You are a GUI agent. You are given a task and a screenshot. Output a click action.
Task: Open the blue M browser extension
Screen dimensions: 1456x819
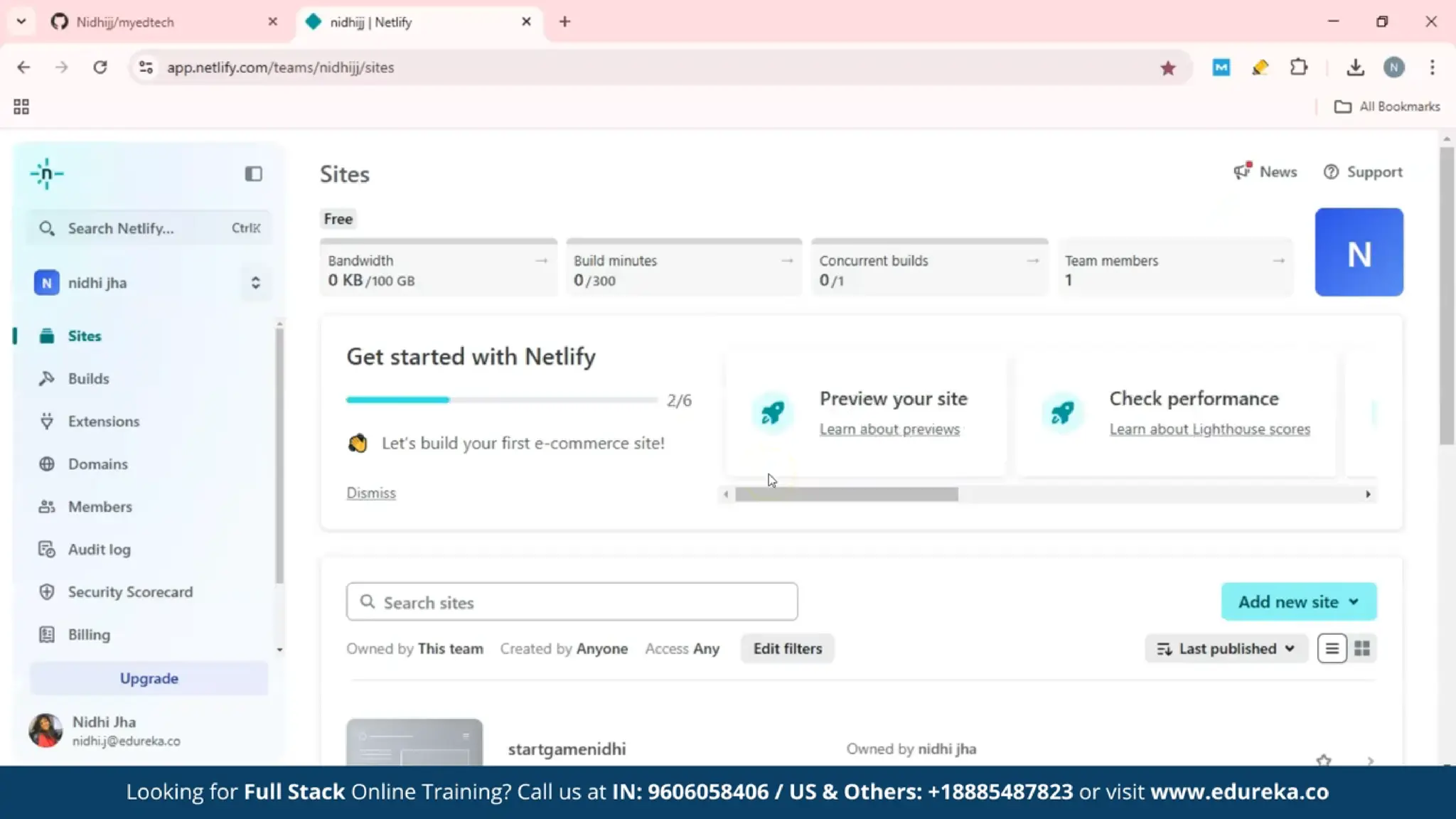1221,67
